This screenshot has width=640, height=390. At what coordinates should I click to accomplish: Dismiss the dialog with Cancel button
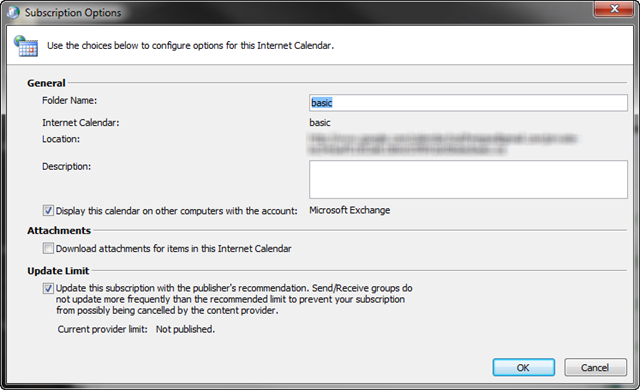(595, 368)
